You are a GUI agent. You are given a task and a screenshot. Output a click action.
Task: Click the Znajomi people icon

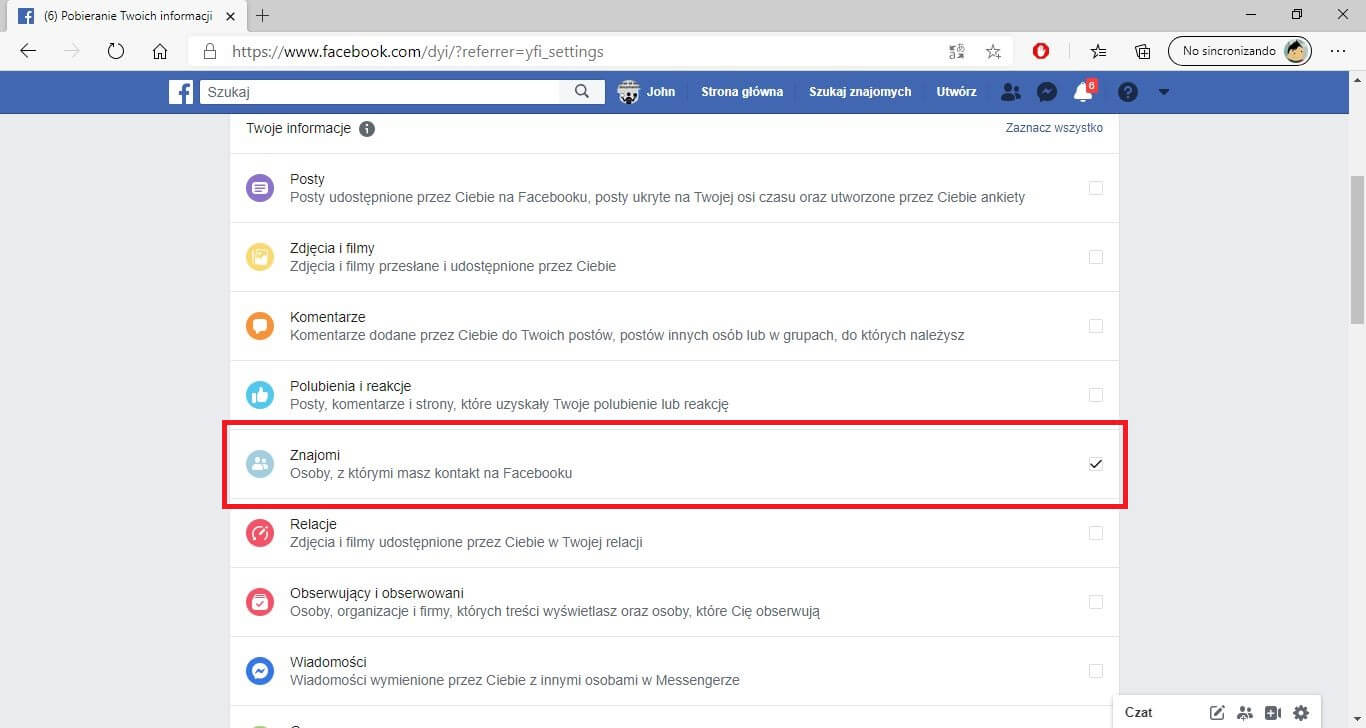pyautogui.click(x=260, y=464)
